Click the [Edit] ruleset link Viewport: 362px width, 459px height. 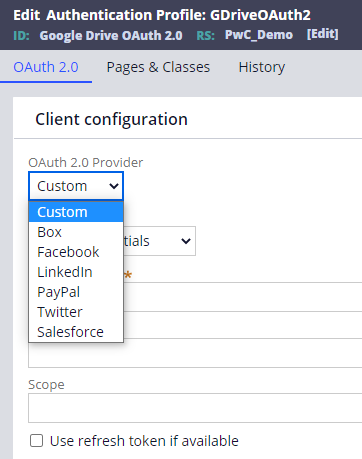[x=322, y=34]
